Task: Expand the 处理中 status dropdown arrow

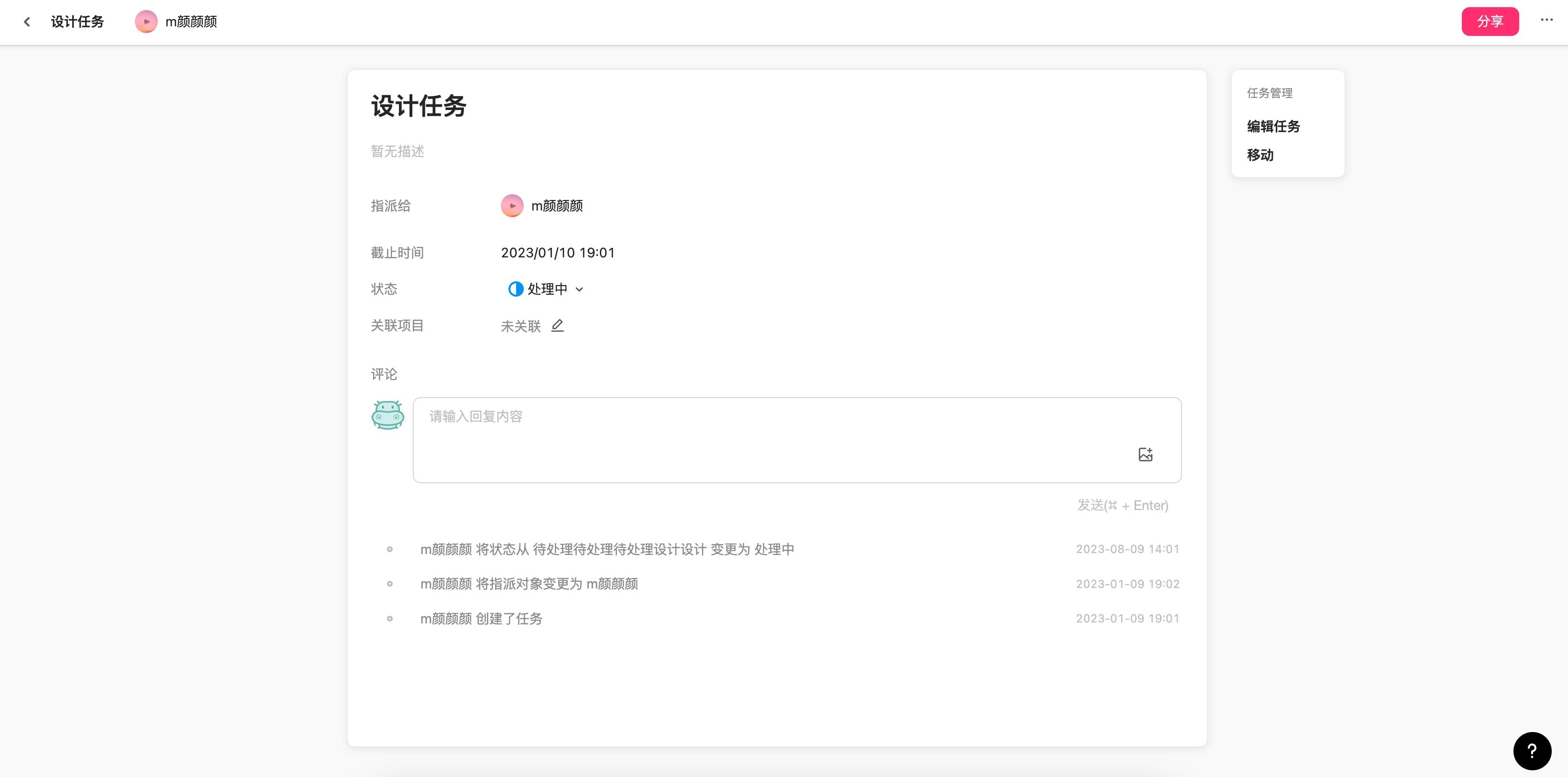Action: (579, 289)
